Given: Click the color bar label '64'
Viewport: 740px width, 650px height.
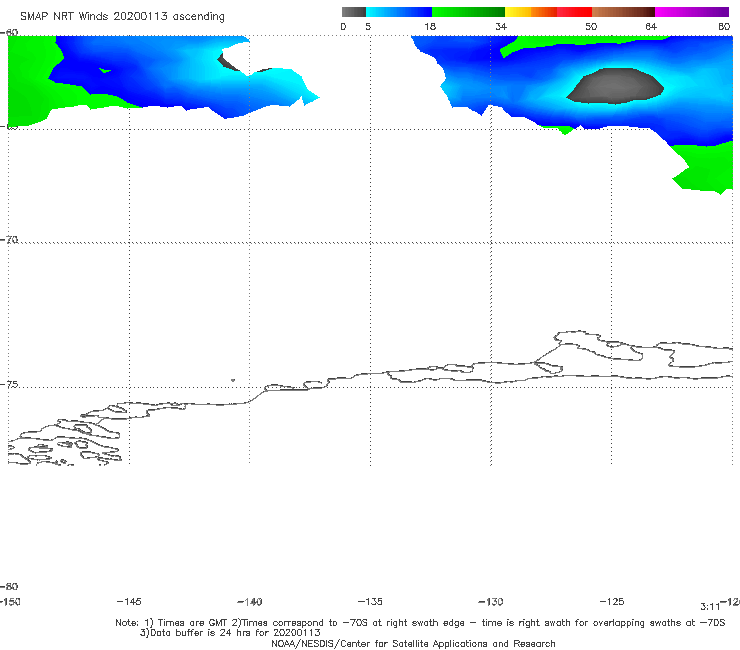Looking at the screenshot, I should (x=651, y=27).
